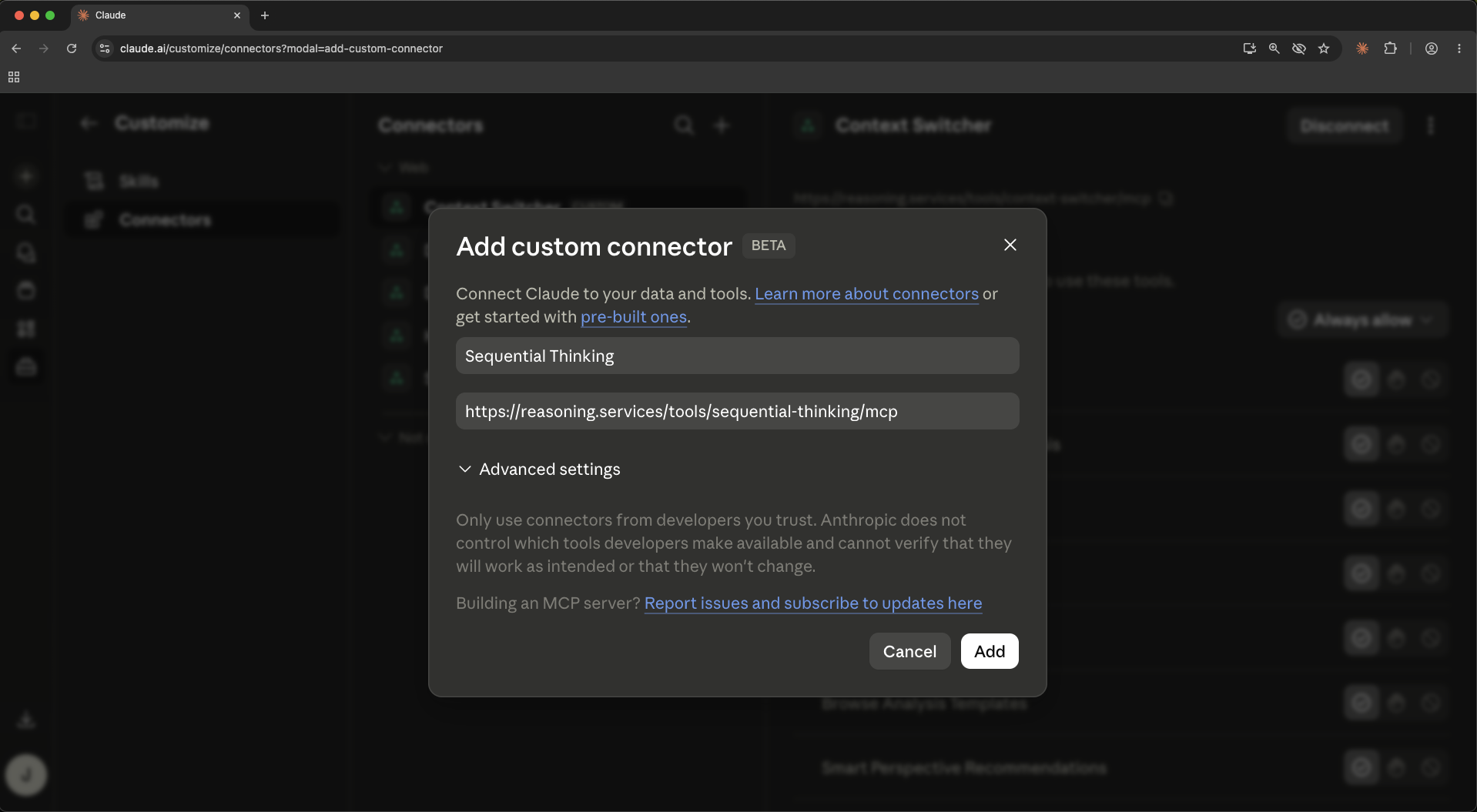Open Skills in the Customize menu
The image size is (1477, 812).
(x=200, y=181)
